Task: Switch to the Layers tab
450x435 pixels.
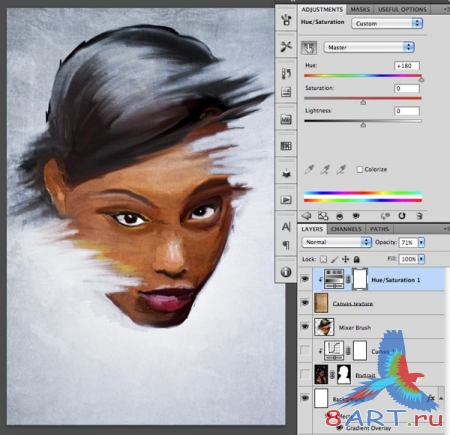Action: (x=312, y=229)
